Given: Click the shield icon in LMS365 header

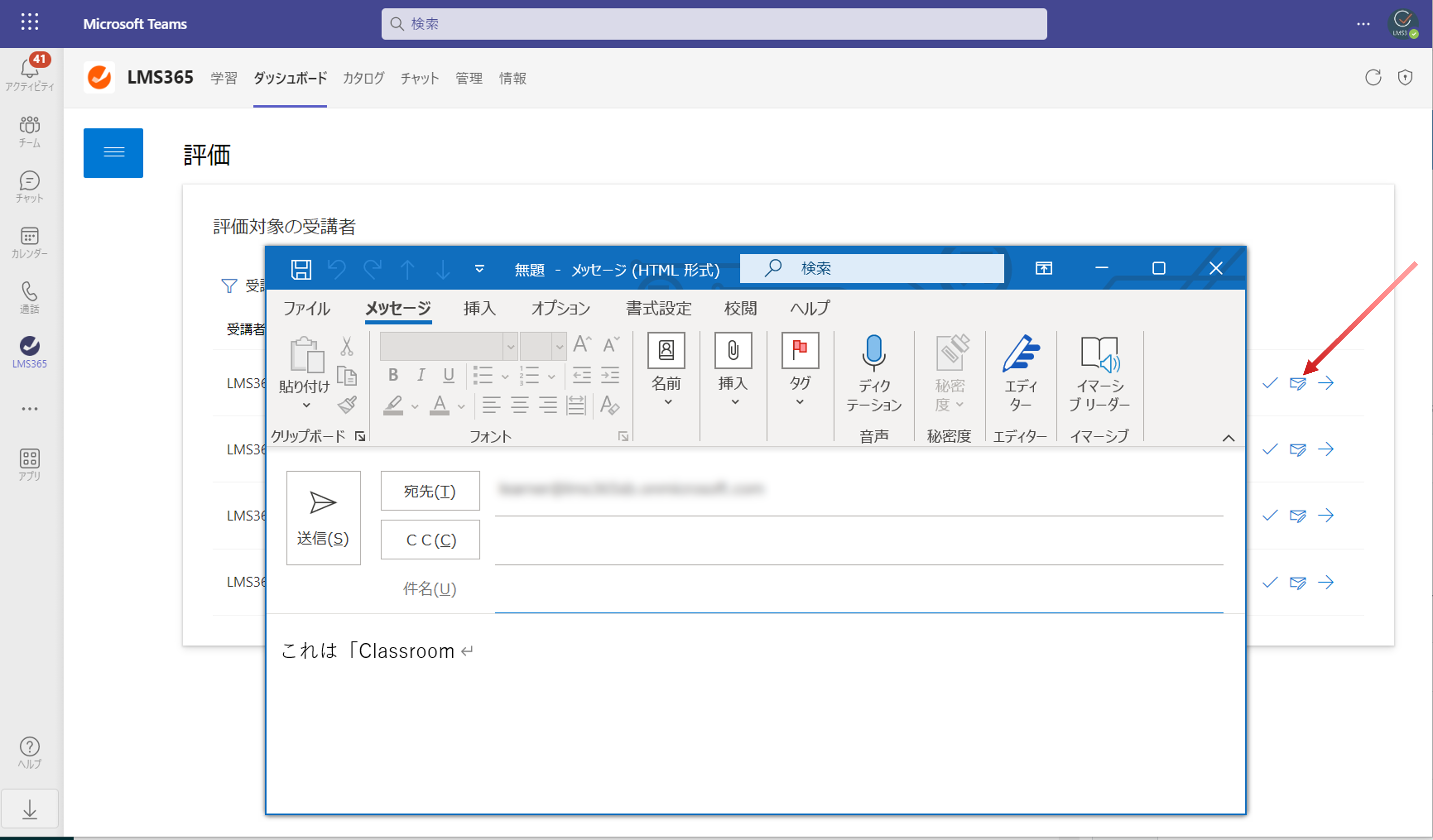Looking at the screenshot, I should point(1405,77).
